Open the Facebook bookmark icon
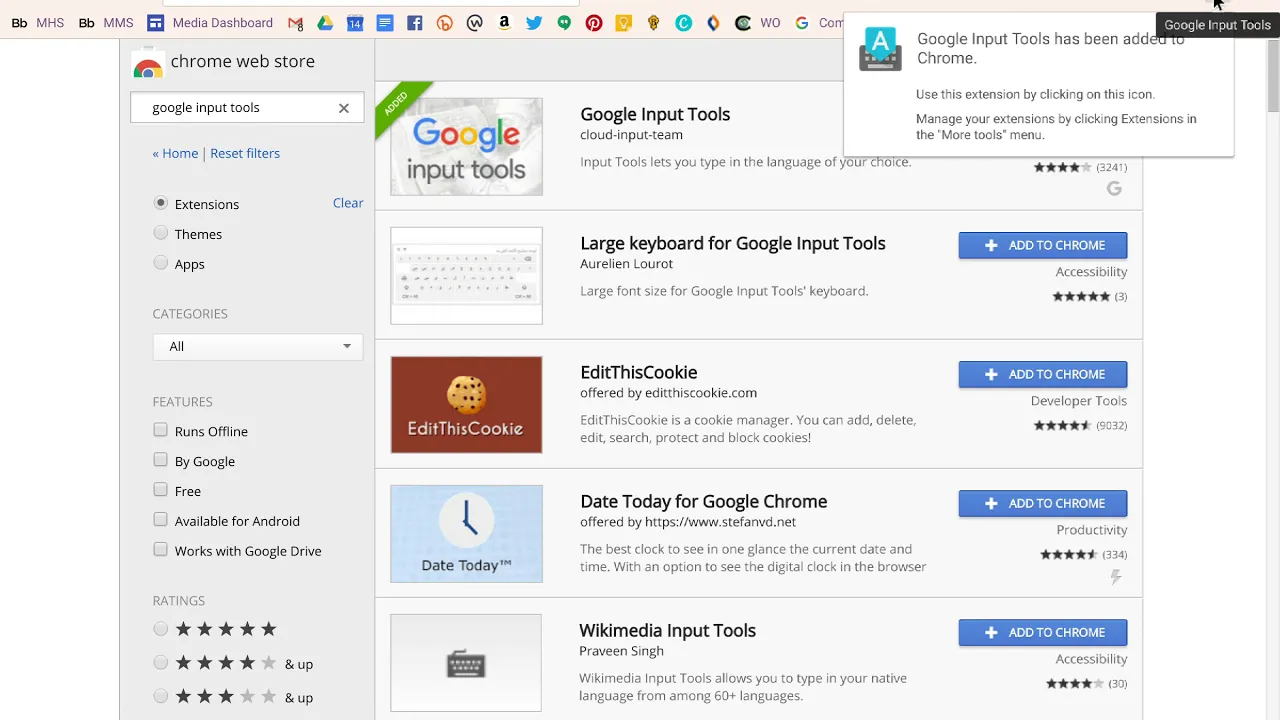Image resolution: width=1280 pixels, height=720 pixels. pos(415,23)
